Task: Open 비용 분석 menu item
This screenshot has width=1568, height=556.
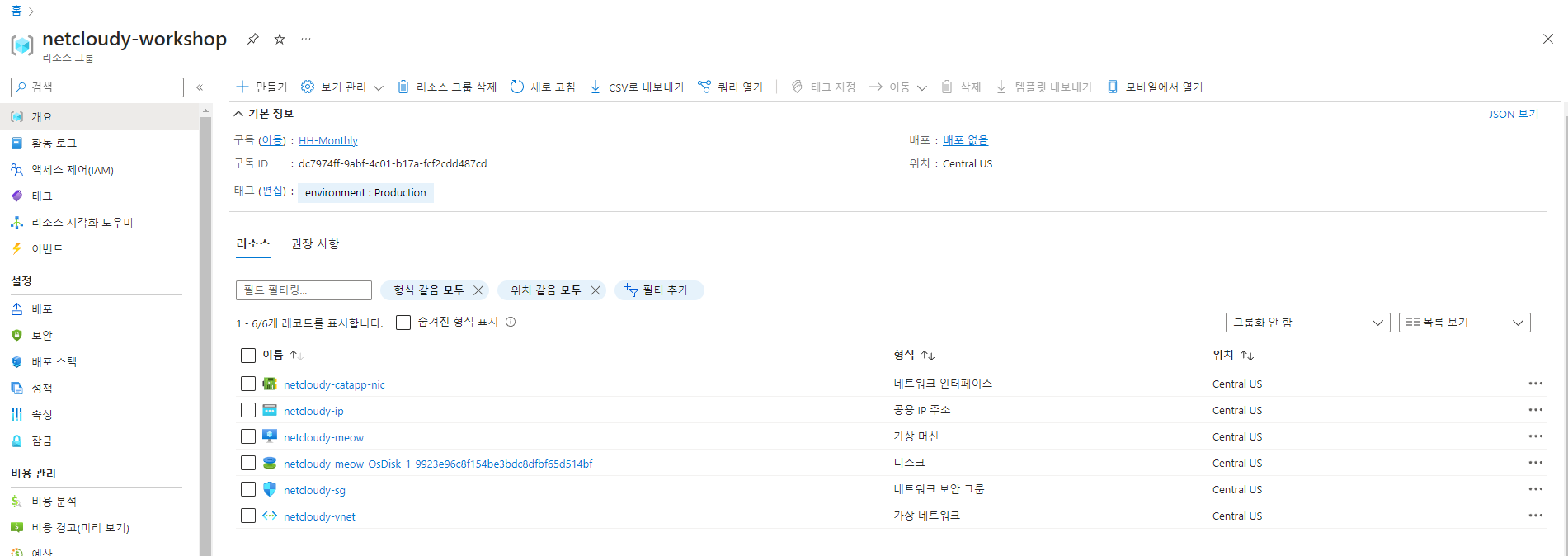Action: pos(100,501)
